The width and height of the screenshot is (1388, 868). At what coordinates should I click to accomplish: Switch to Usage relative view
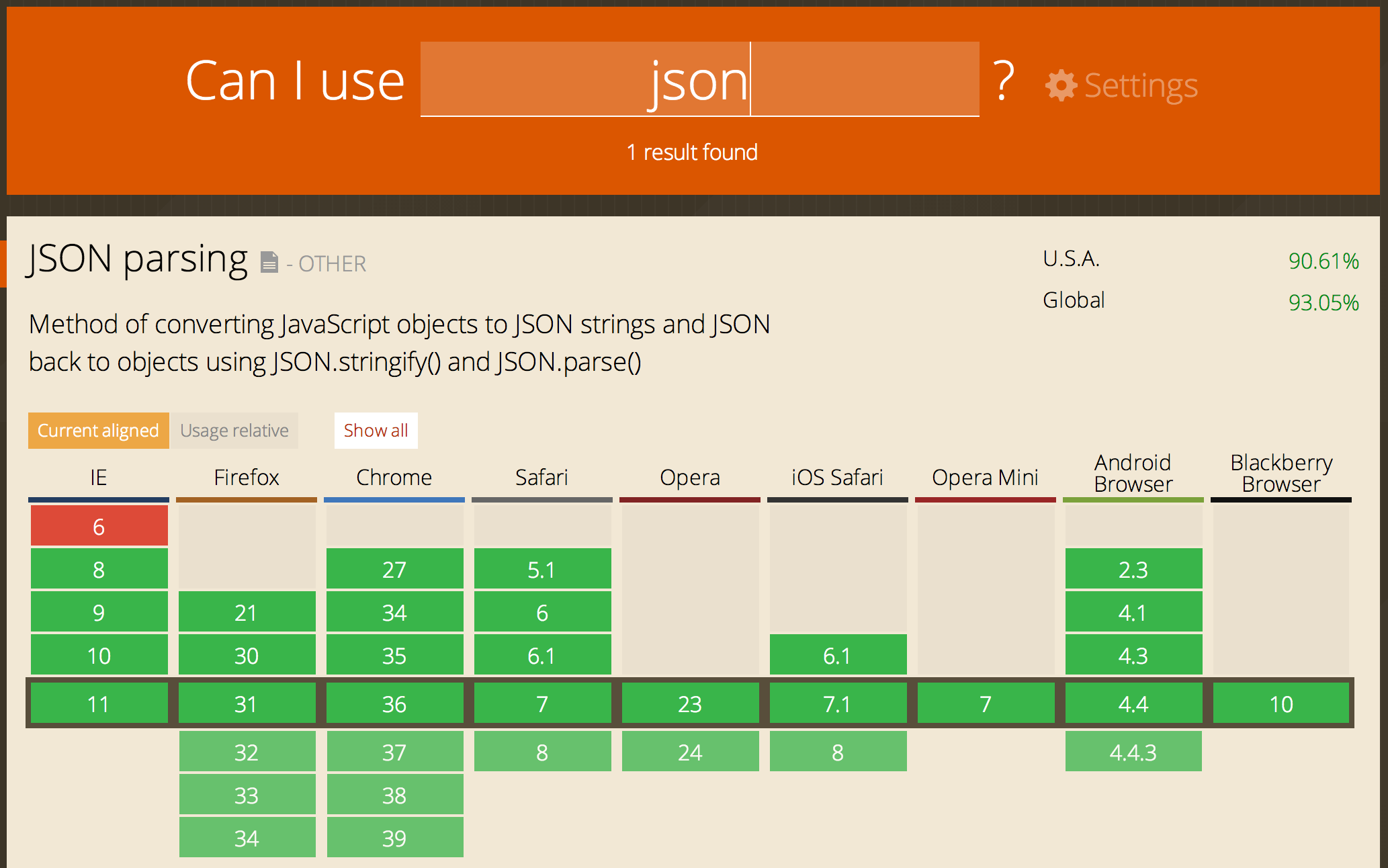(x=234, y=431)
